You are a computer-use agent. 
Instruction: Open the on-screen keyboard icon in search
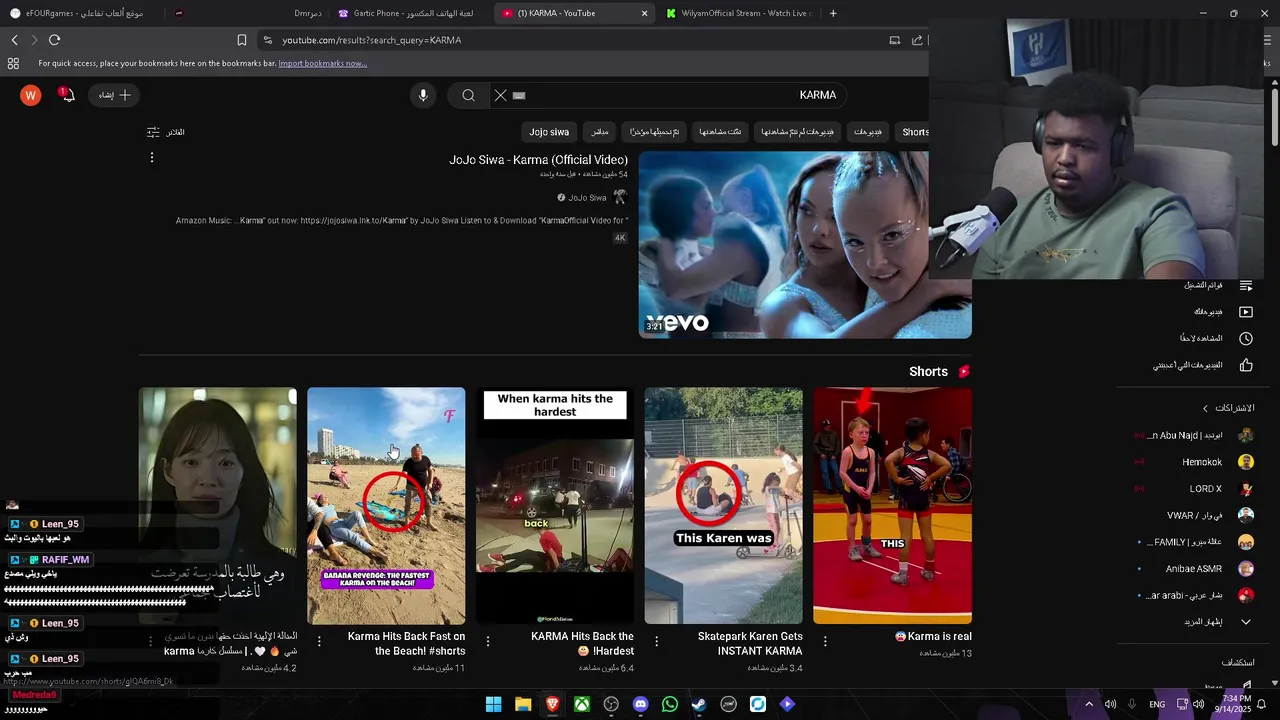519,95
